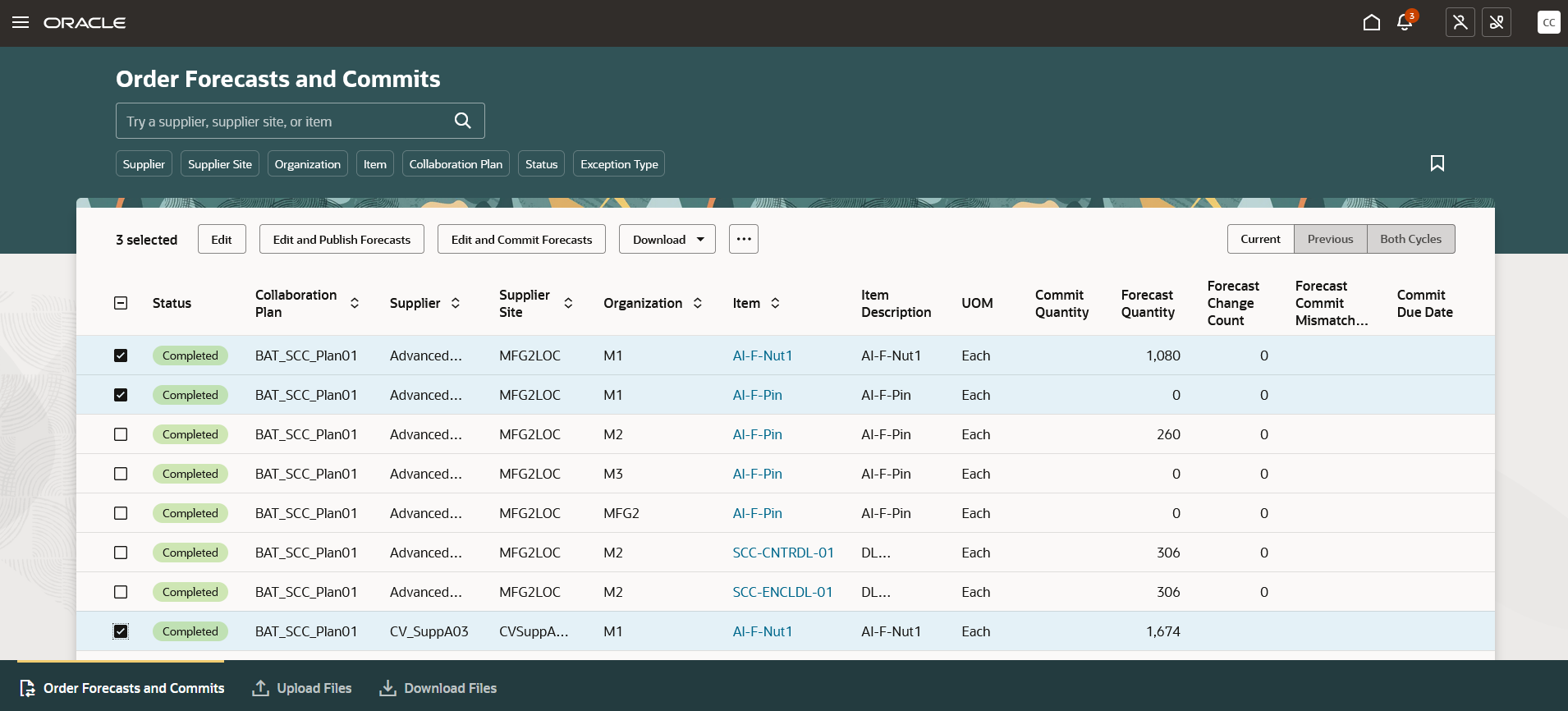Open AI-F-Nut1 link in CV_SuppA03 row
Viewport: 1568px width, 711px height.
click(x=763, y=631)
